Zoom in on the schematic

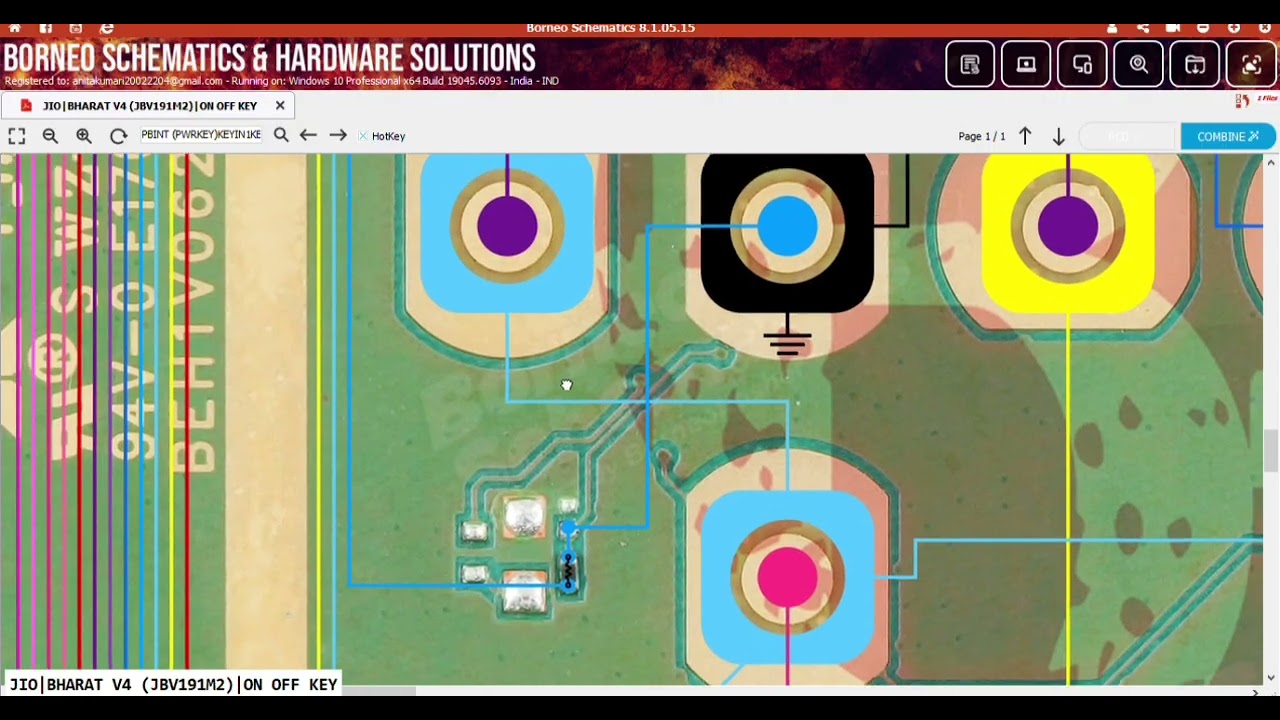pyautogui.click(x=84, y=136)
